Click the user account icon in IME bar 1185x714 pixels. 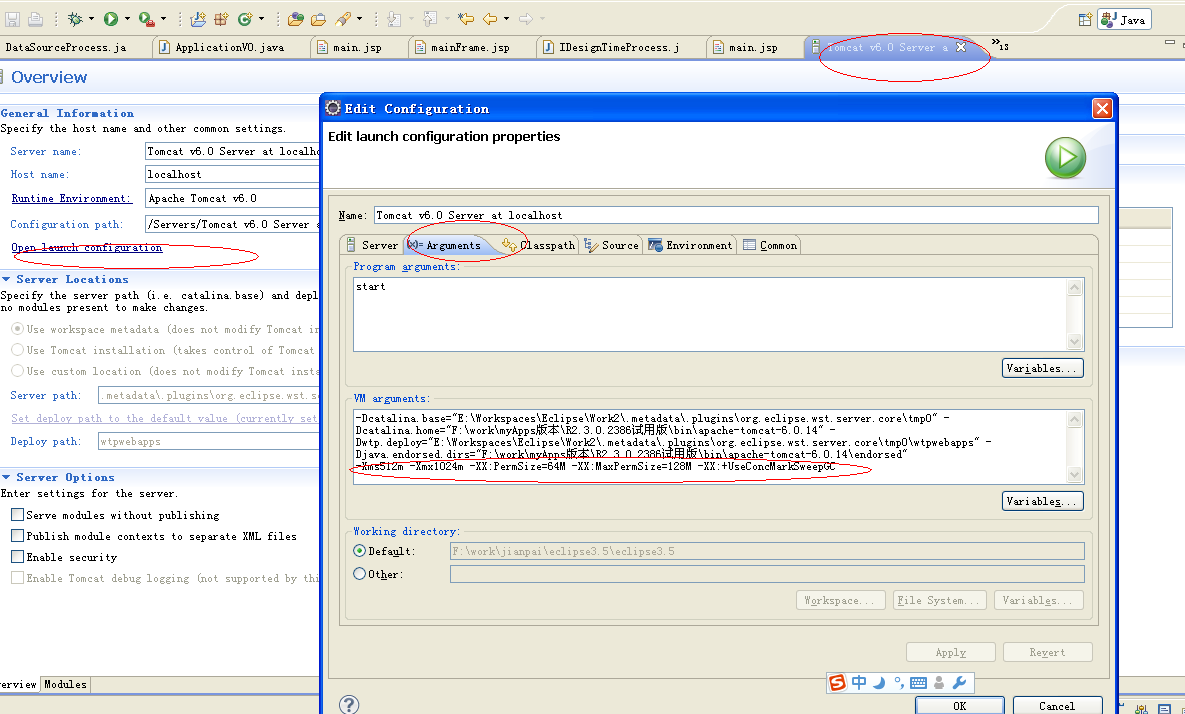point(939,683)
